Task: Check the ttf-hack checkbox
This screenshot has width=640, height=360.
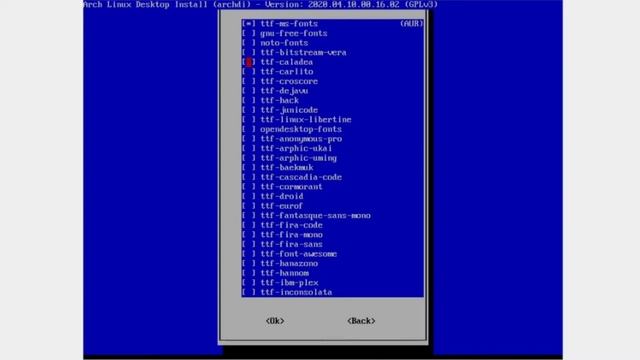Action: click(249, 100)
